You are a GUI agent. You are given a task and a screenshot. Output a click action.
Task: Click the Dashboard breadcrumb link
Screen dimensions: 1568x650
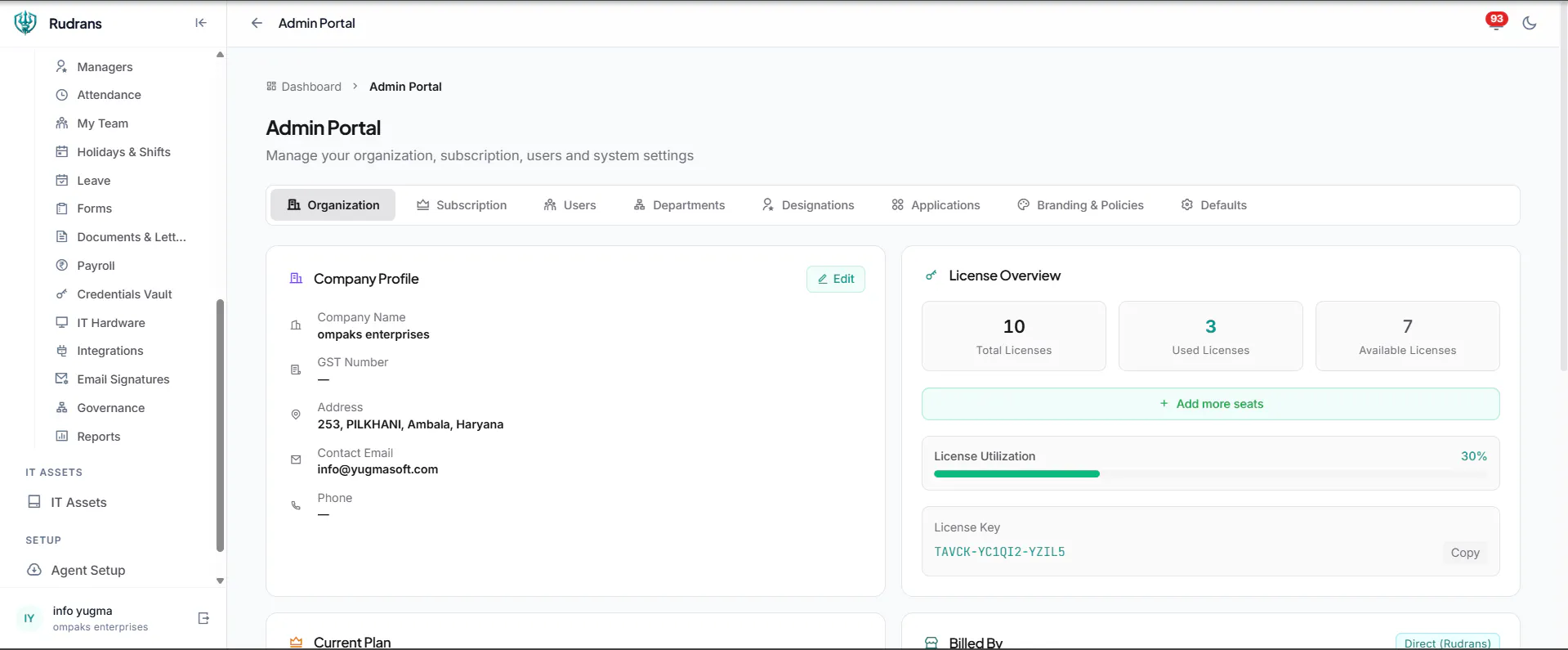304,87
